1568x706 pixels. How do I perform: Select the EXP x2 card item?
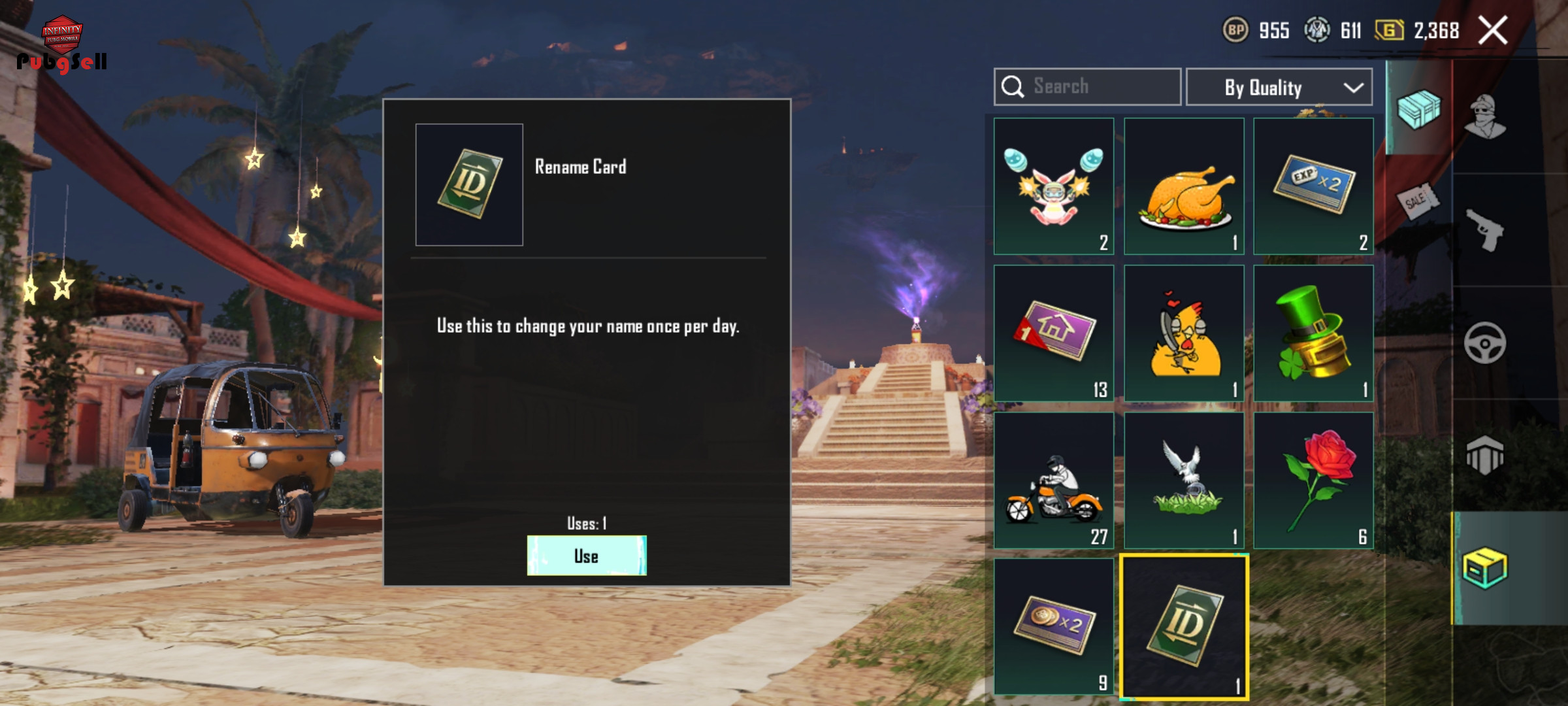point(1313,186)
